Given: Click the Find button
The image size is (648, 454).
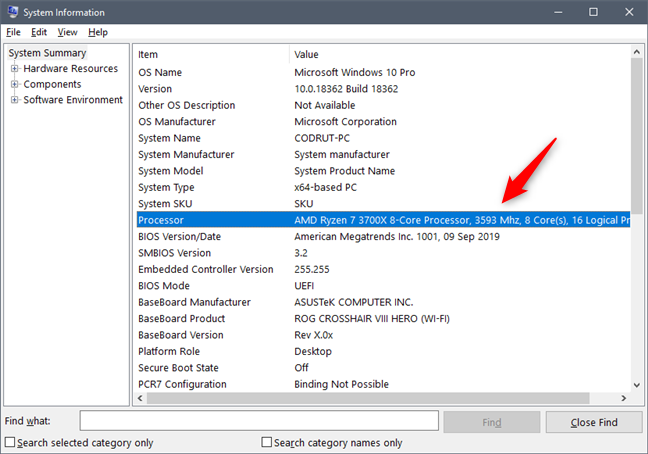Looking at the screenshot, I should 492,422.
